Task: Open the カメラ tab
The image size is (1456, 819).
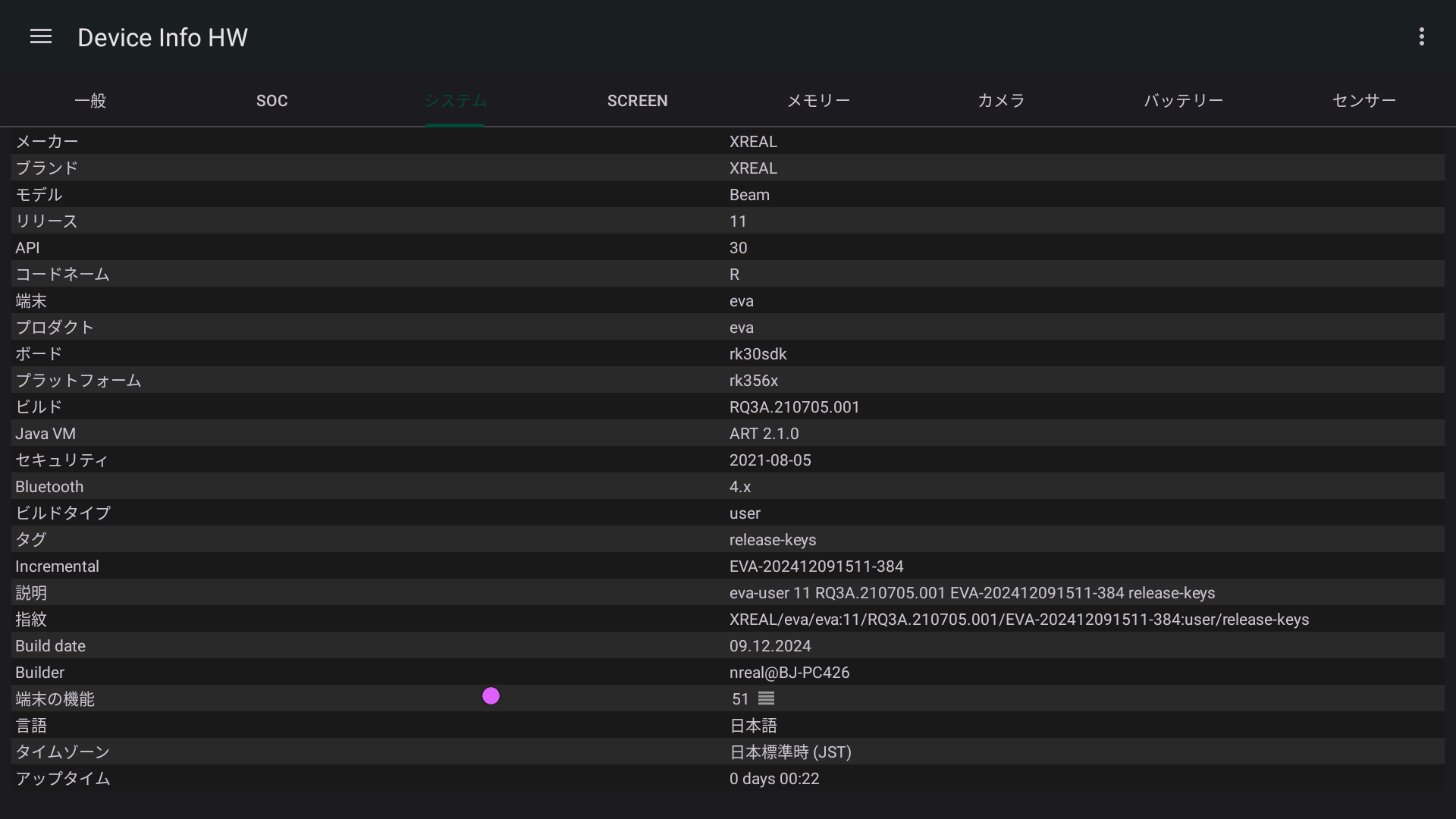Action: (1001, 101)
